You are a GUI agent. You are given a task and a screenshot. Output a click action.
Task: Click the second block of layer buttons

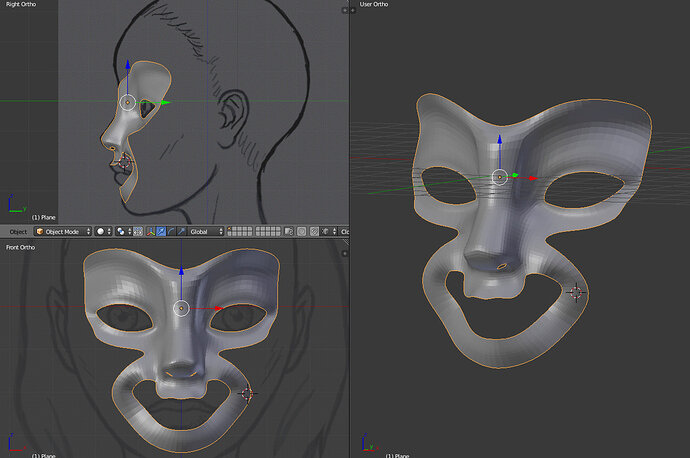(x=268, y=231)
